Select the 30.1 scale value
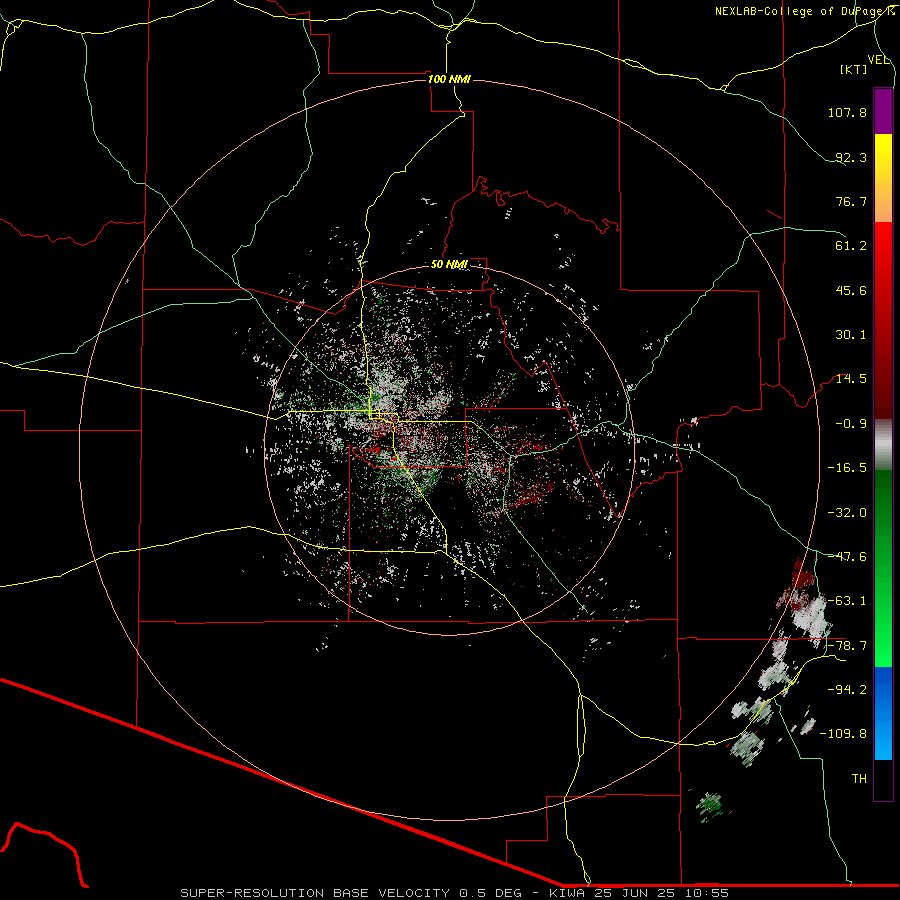This screenshot has height=900, width=900. click(x=851, y=335)
